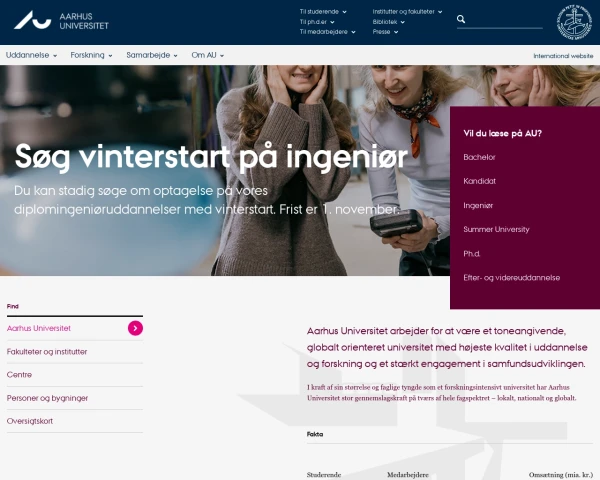The image size is (600, 480).
Task: Click the Studerende label
Action: [324, 475]
